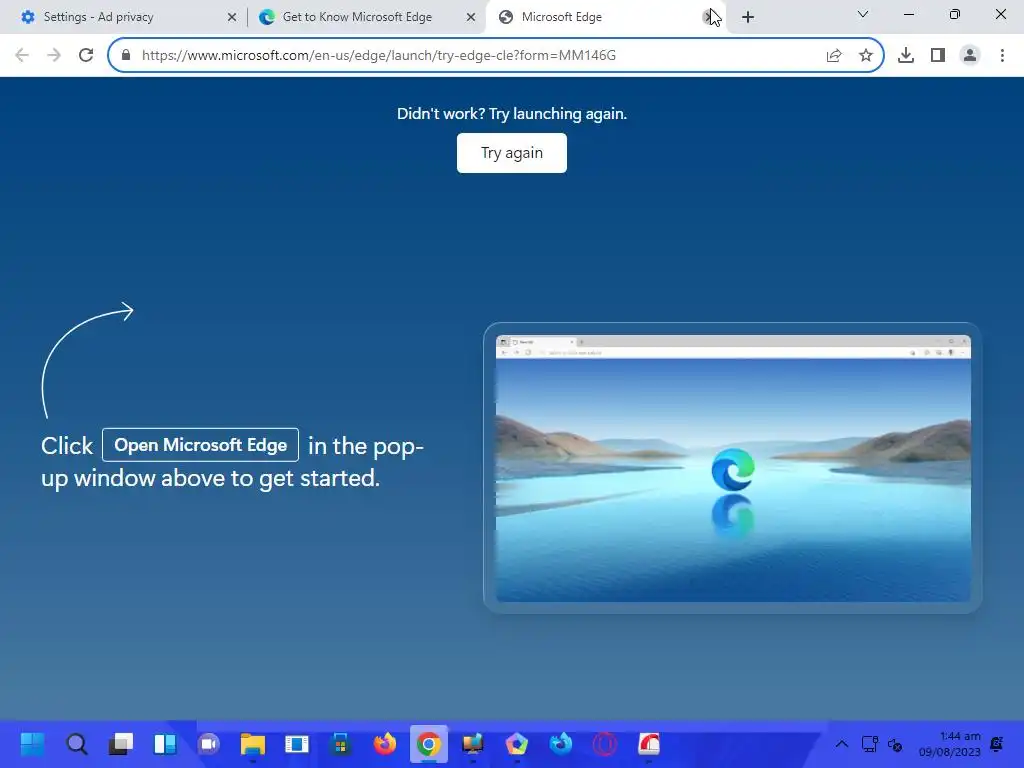Close the Settings - Ad privacy tab
This screenshot has height=768, width=1024.
[232, 18]
